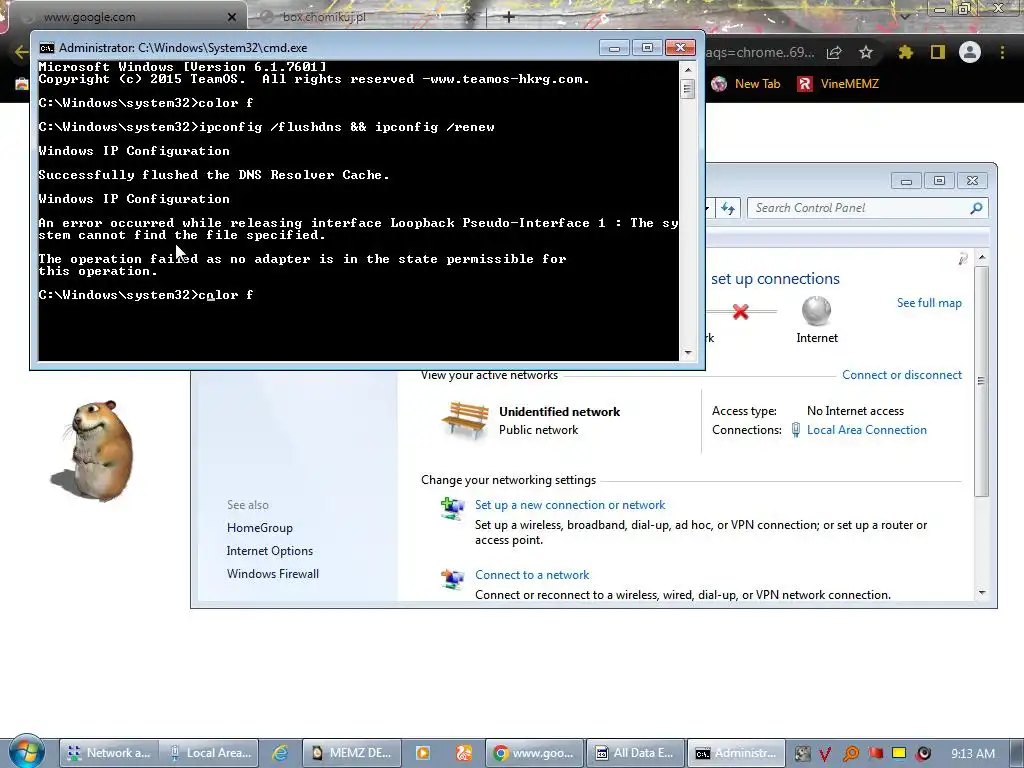
Task: Click the Control Panel vertical scrollbar thumb
Action: pos(982,381)
